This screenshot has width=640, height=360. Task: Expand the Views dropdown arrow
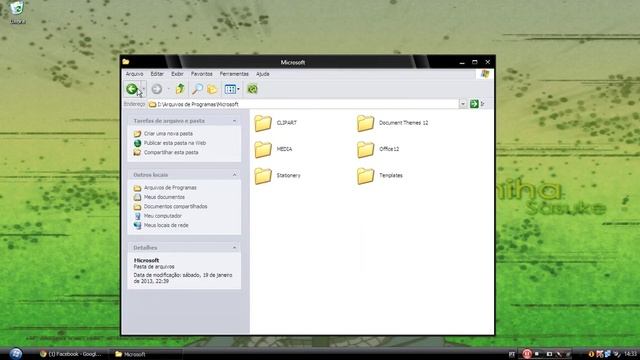pyautogui.click(x=238, y=89)
